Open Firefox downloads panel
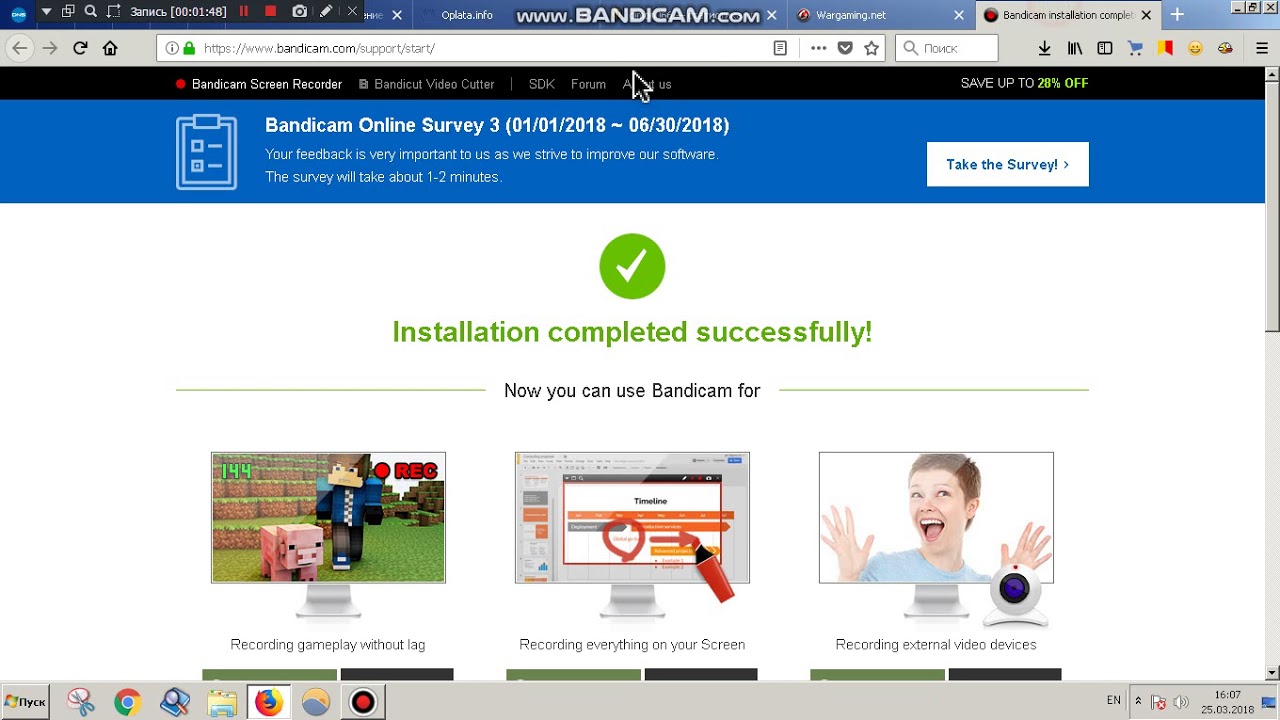1280x720 pixels. 1044,48
